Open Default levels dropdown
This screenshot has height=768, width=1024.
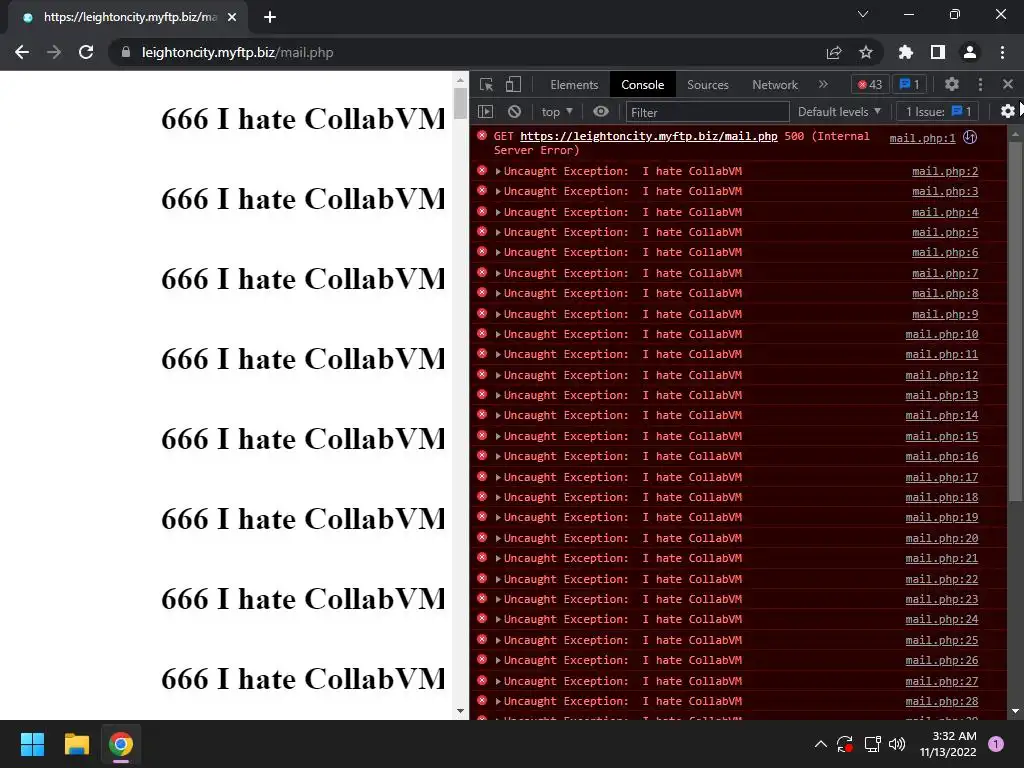[x=839, y=112]
